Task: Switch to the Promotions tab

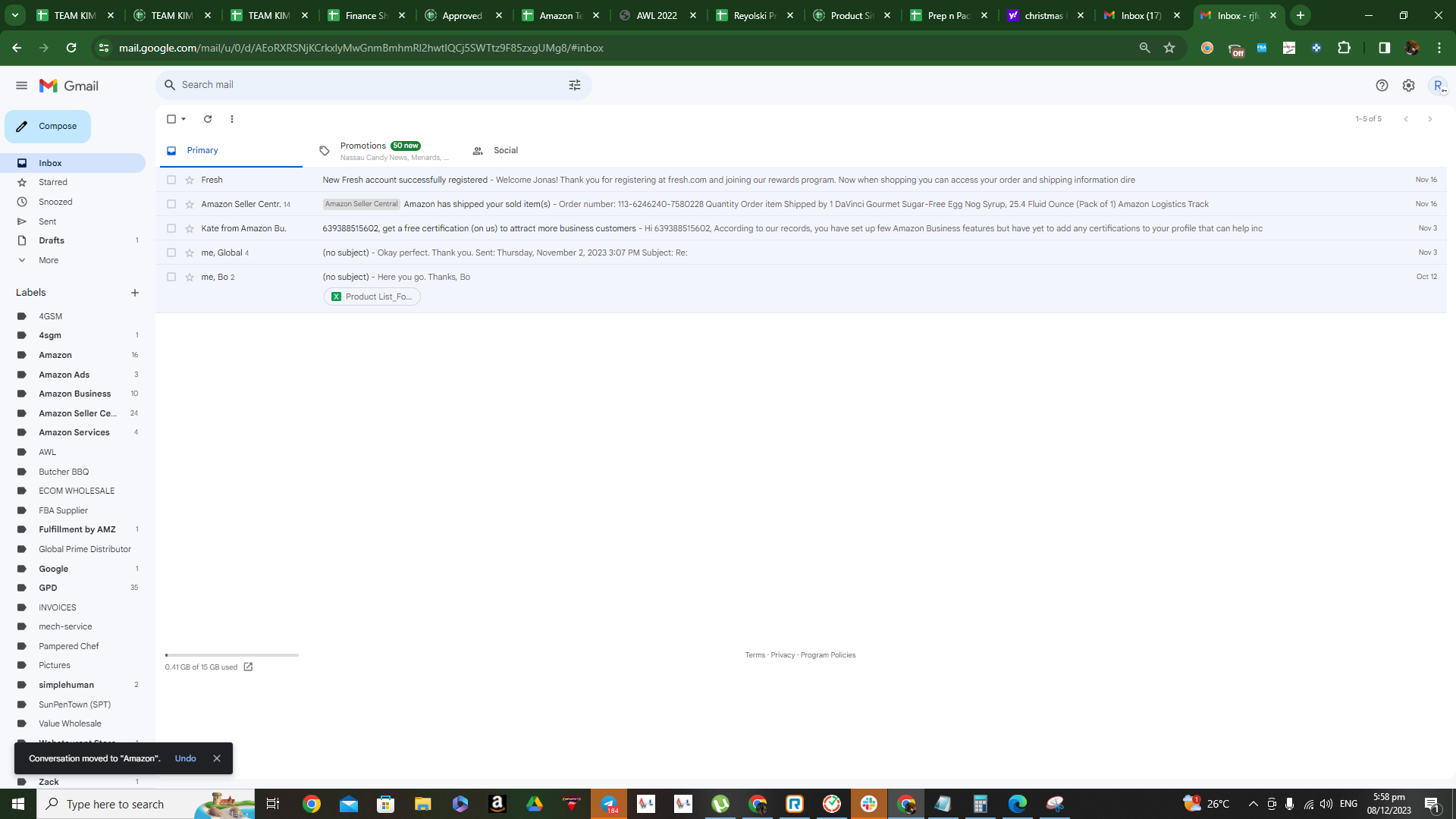Action: tap(383, 150)
